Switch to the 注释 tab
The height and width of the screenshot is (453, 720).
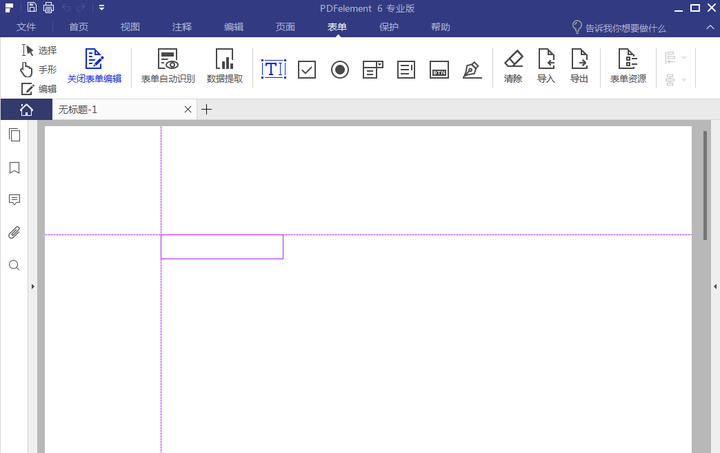pyautogui.click(x=182, y=27)
